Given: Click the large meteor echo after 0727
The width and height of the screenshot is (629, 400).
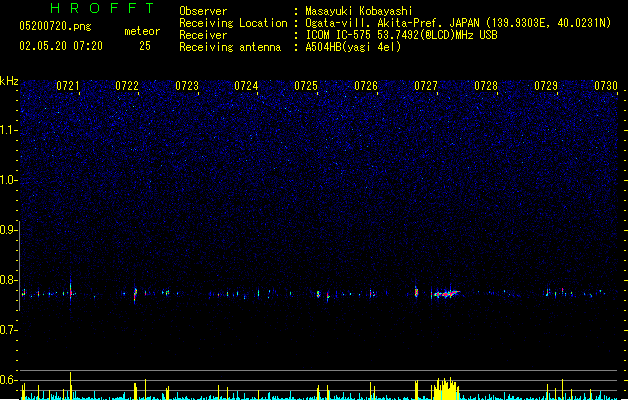Looking at the screenshot, I should [446, 294].
